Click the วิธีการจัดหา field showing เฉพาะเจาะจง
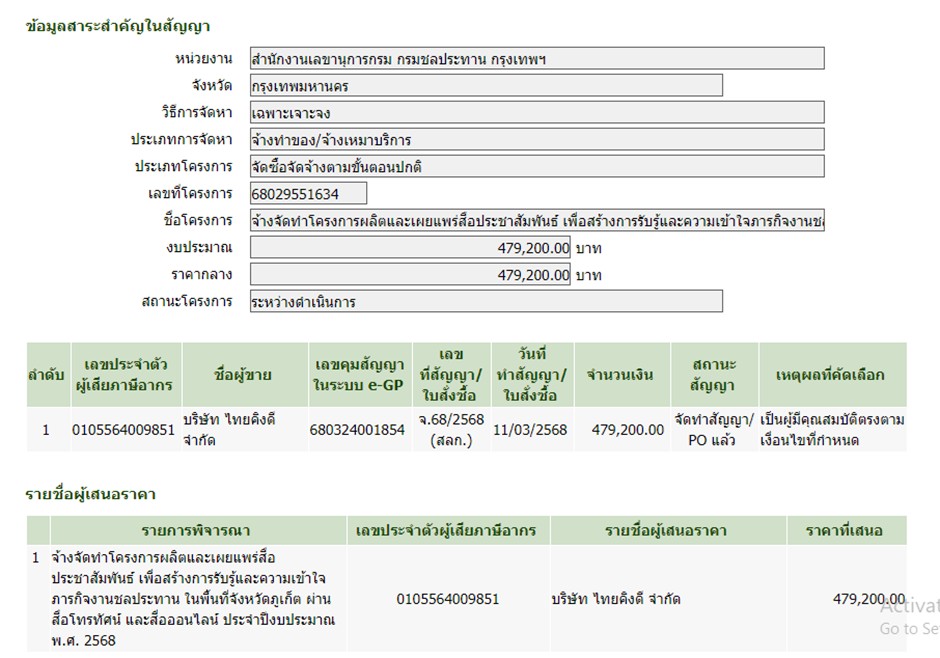 point(537,113)
